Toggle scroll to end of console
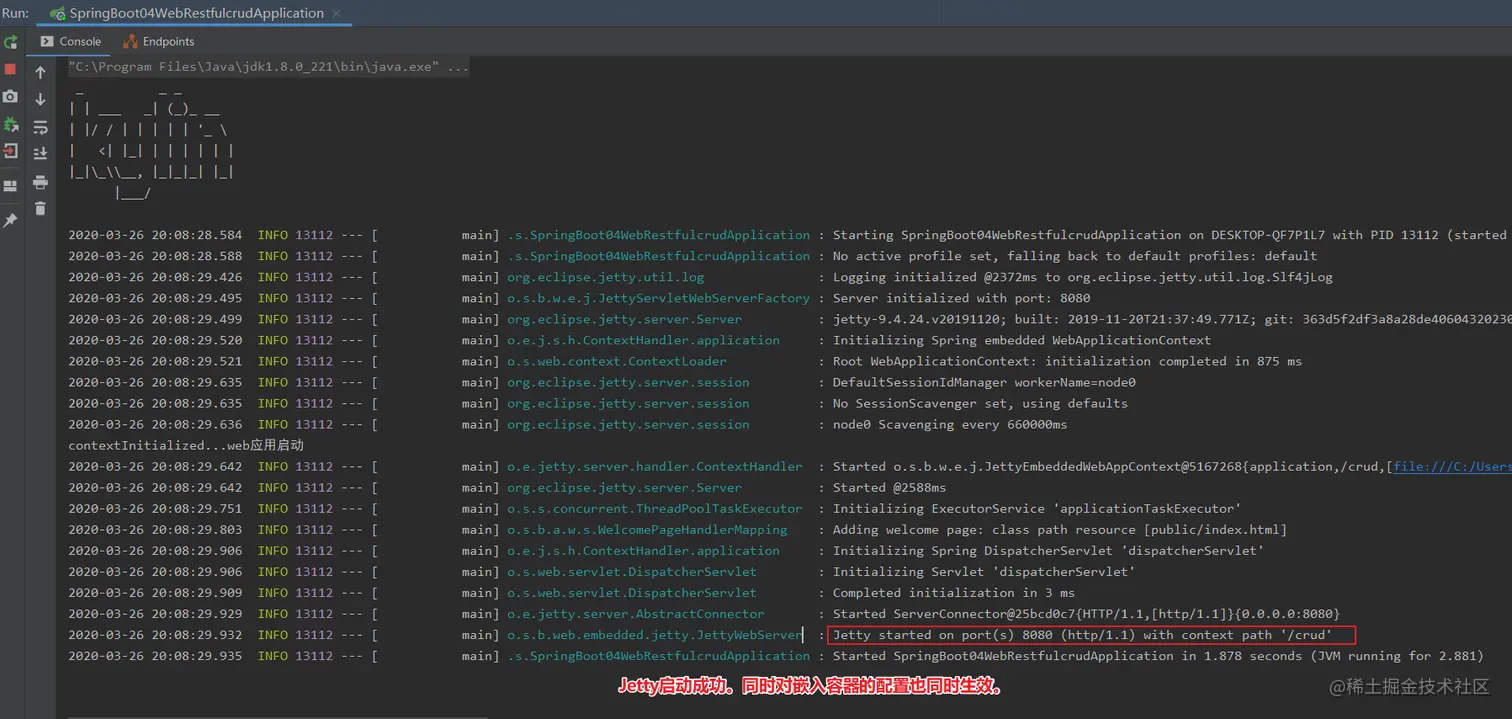Screen dimensions: 1512x719 pos(40,153)
